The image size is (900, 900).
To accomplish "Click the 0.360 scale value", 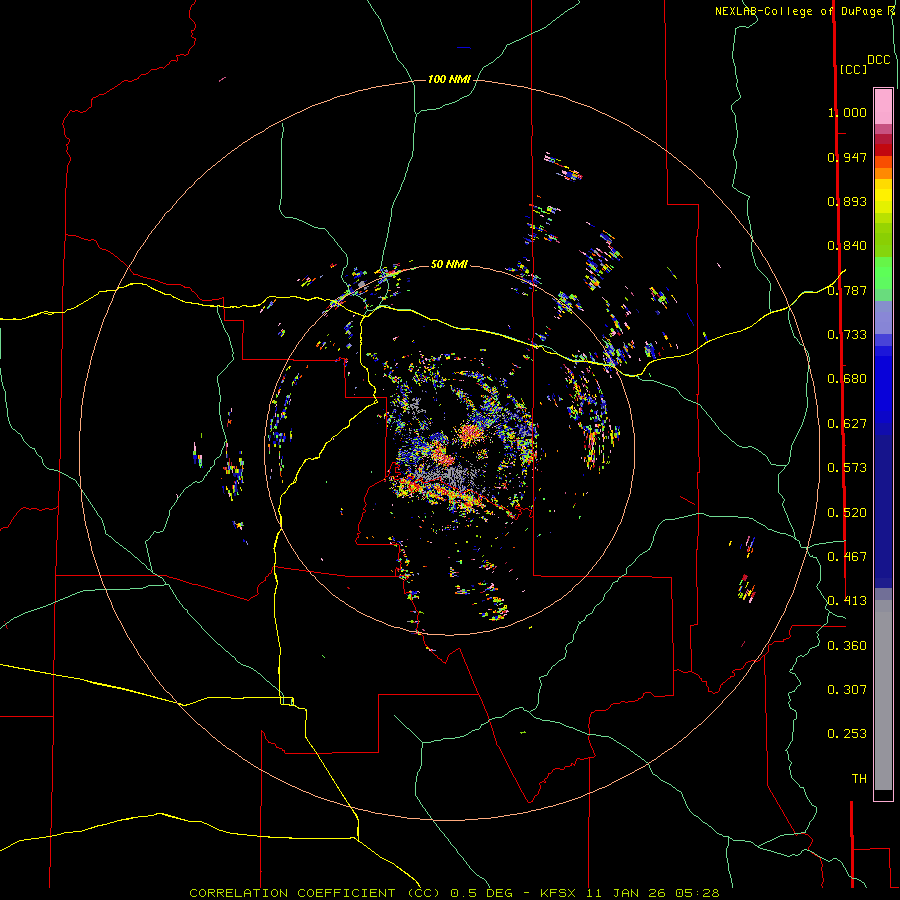I will [x=847, y=646].
